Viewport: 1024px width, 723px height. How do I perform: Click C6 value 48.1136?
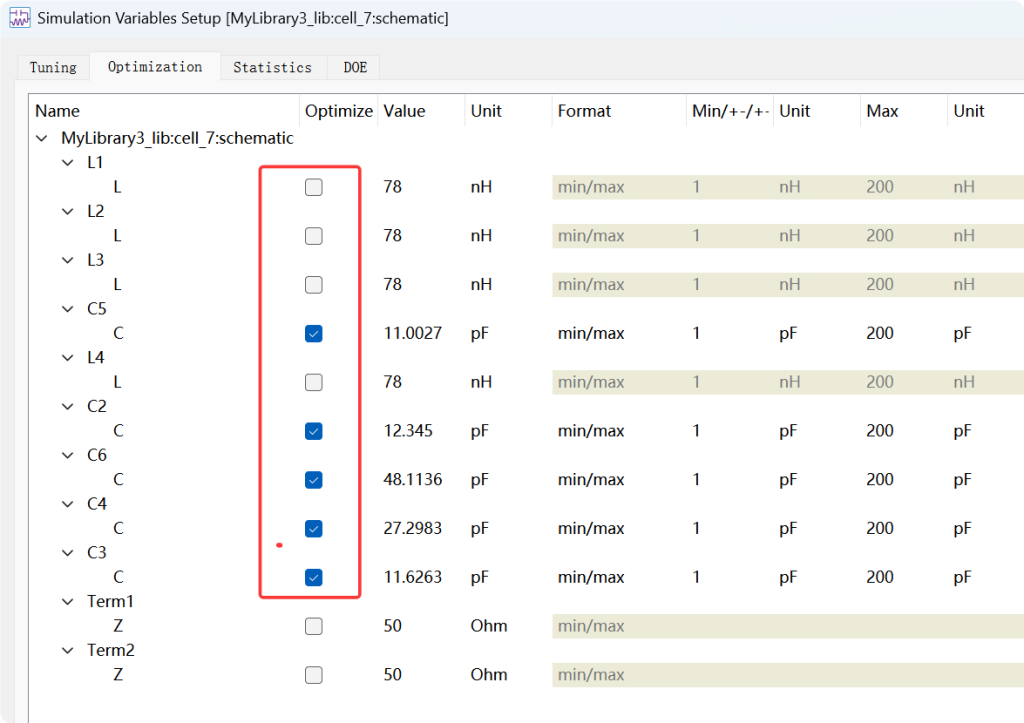click(413, 479)
